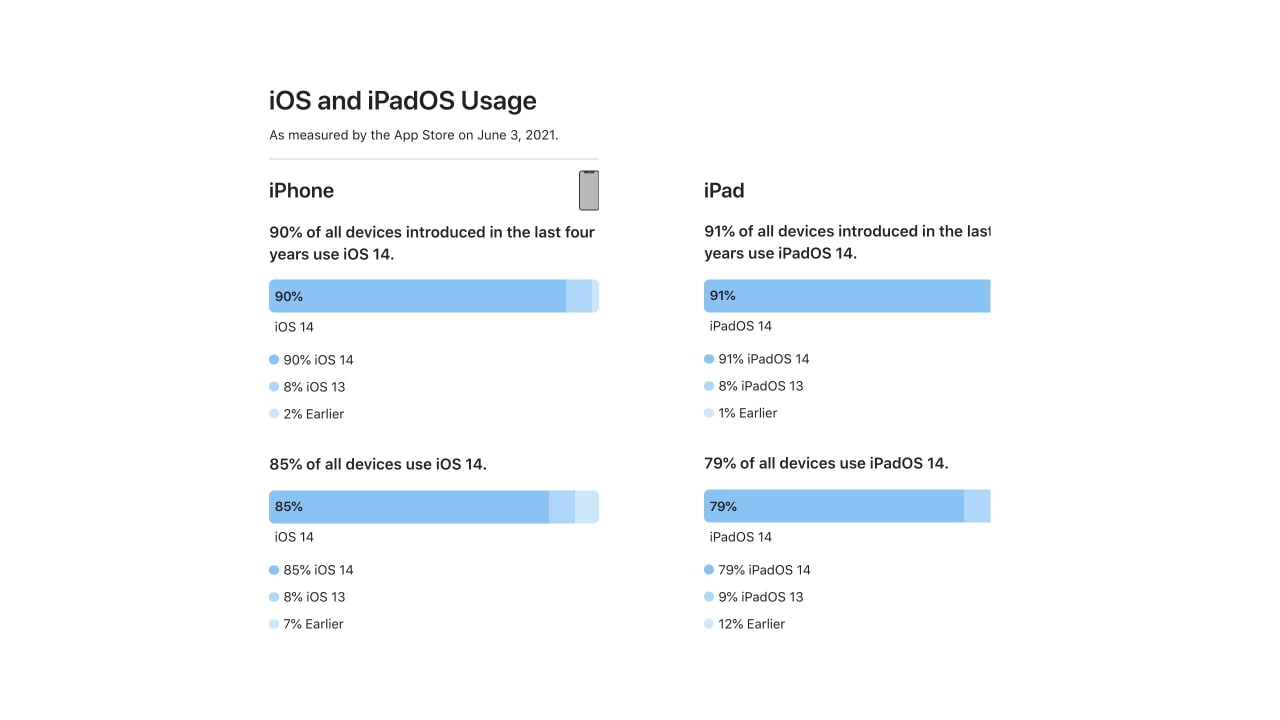
Task: Click the 90% iOS 14 bar segment
Action: coord(417,296)
